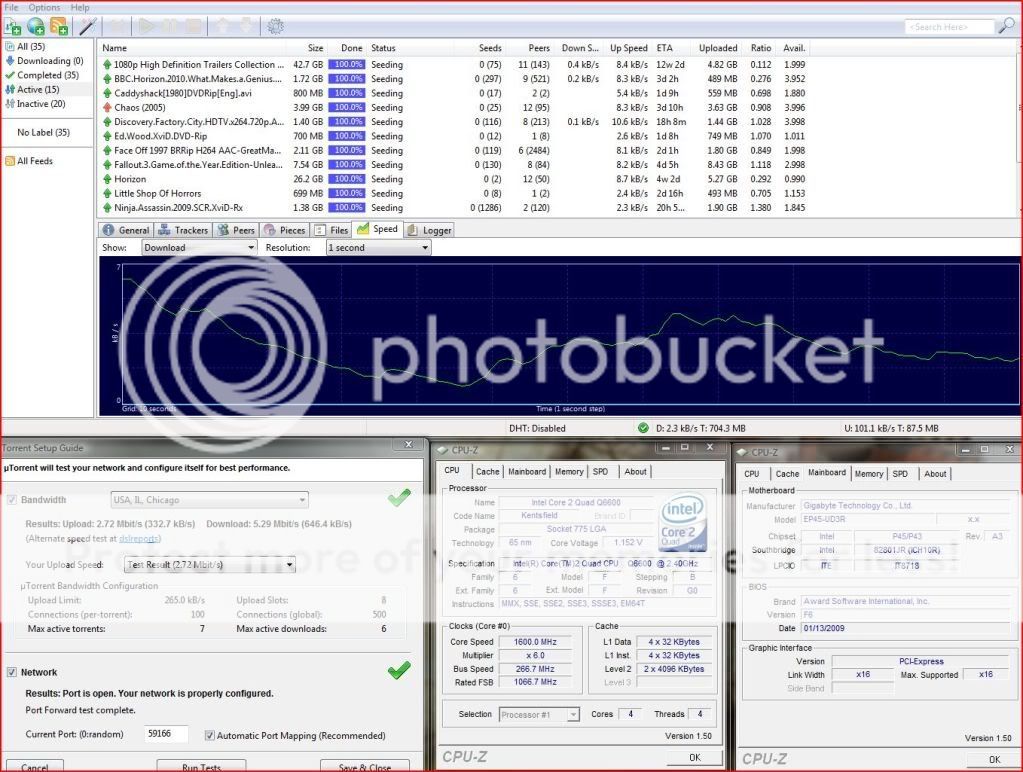Click the Add Torrent toolbar icon
Screen dimensions: 1023x772
[x=13, y=27]
